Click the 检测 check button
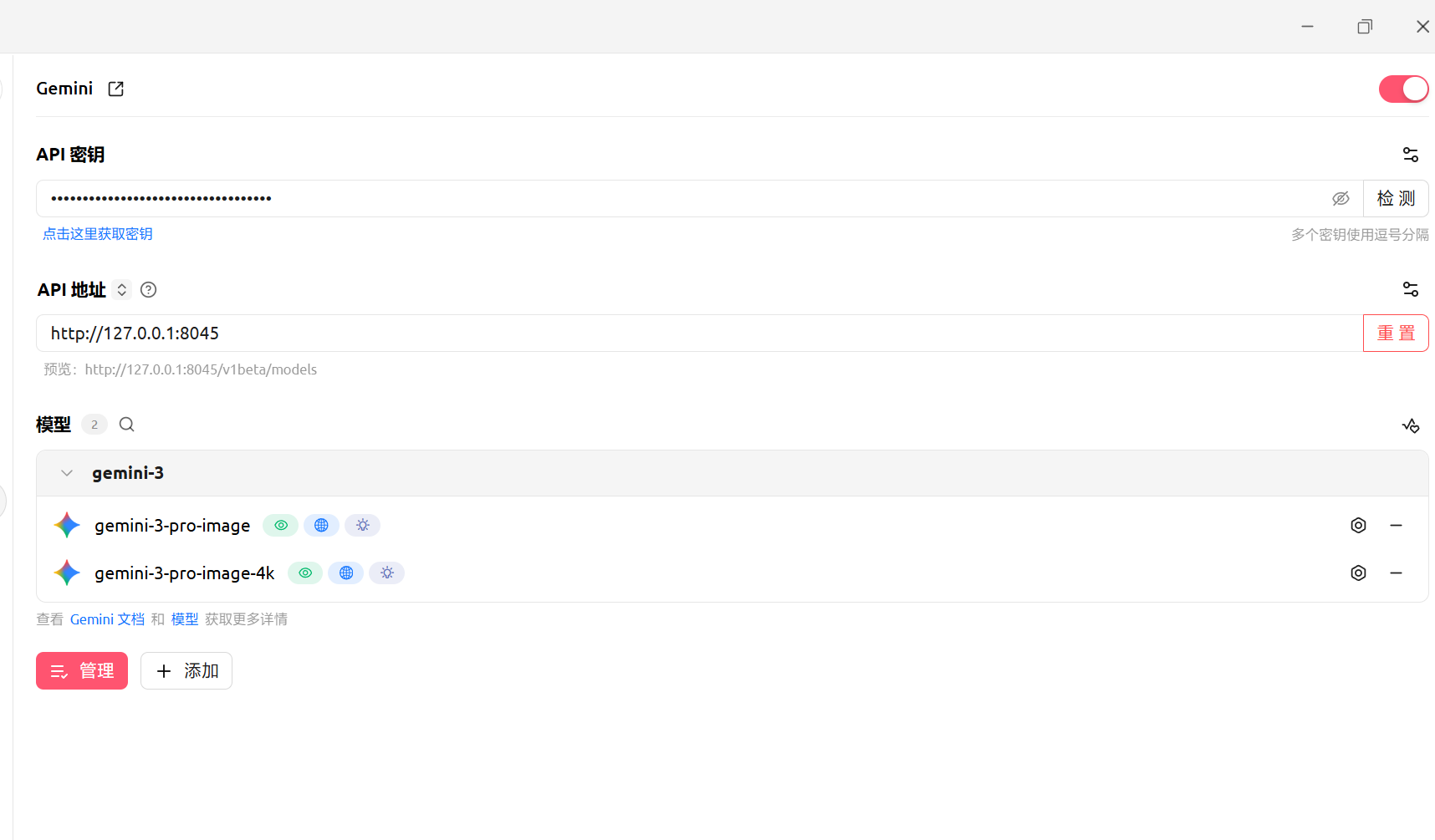This screenshot has height=840, width=1435. pos(1396,199)
